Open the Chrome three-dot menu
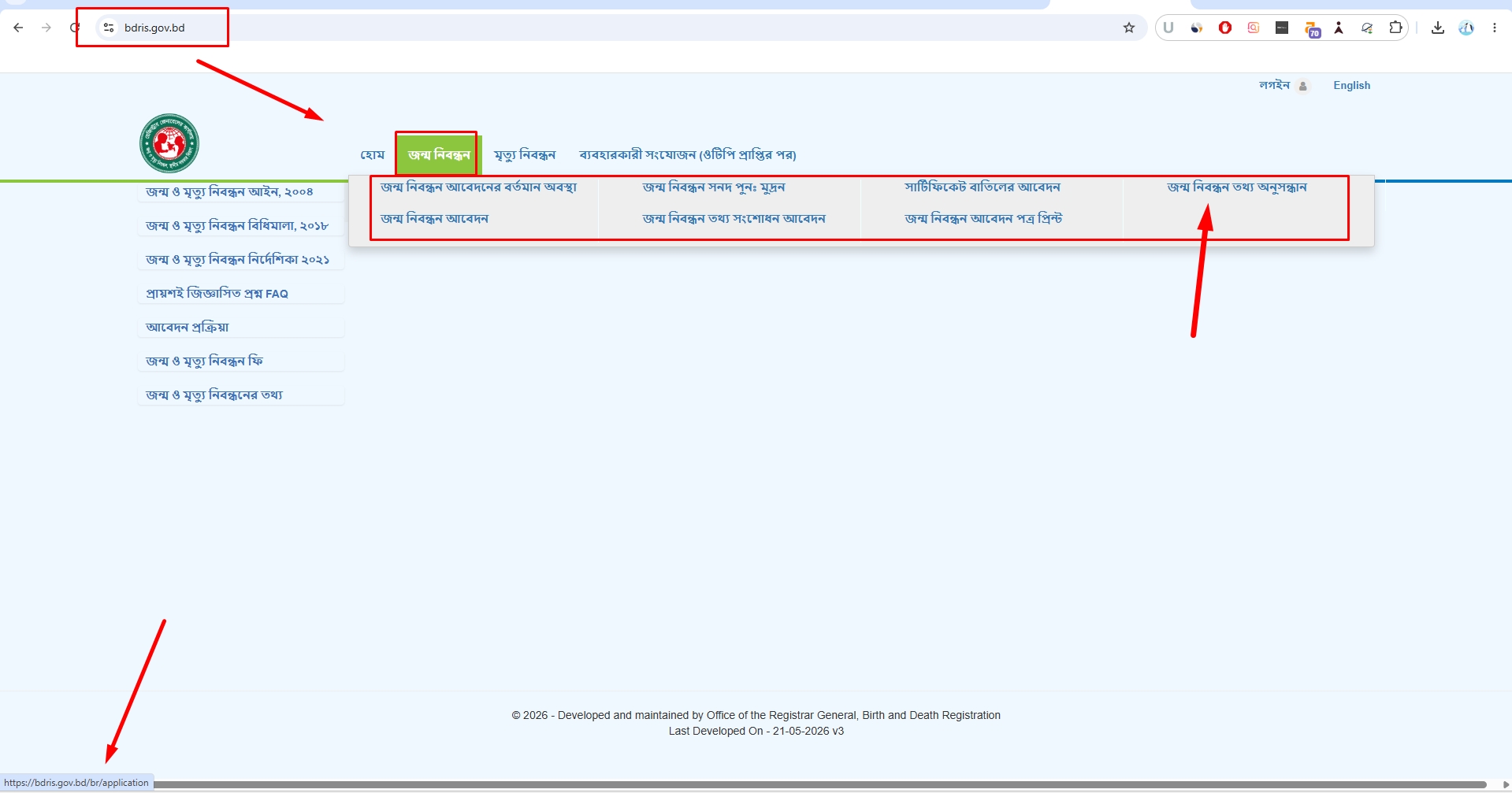This screenshot has width=1512, height=793. click(1495, 28)
